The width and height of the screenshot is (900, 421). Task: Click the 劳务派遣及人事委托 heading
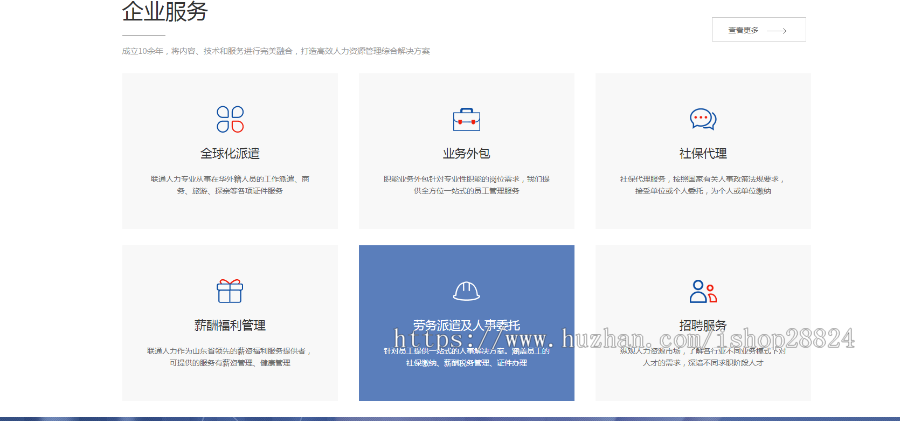pyautogui.click(x=466, y=326)
